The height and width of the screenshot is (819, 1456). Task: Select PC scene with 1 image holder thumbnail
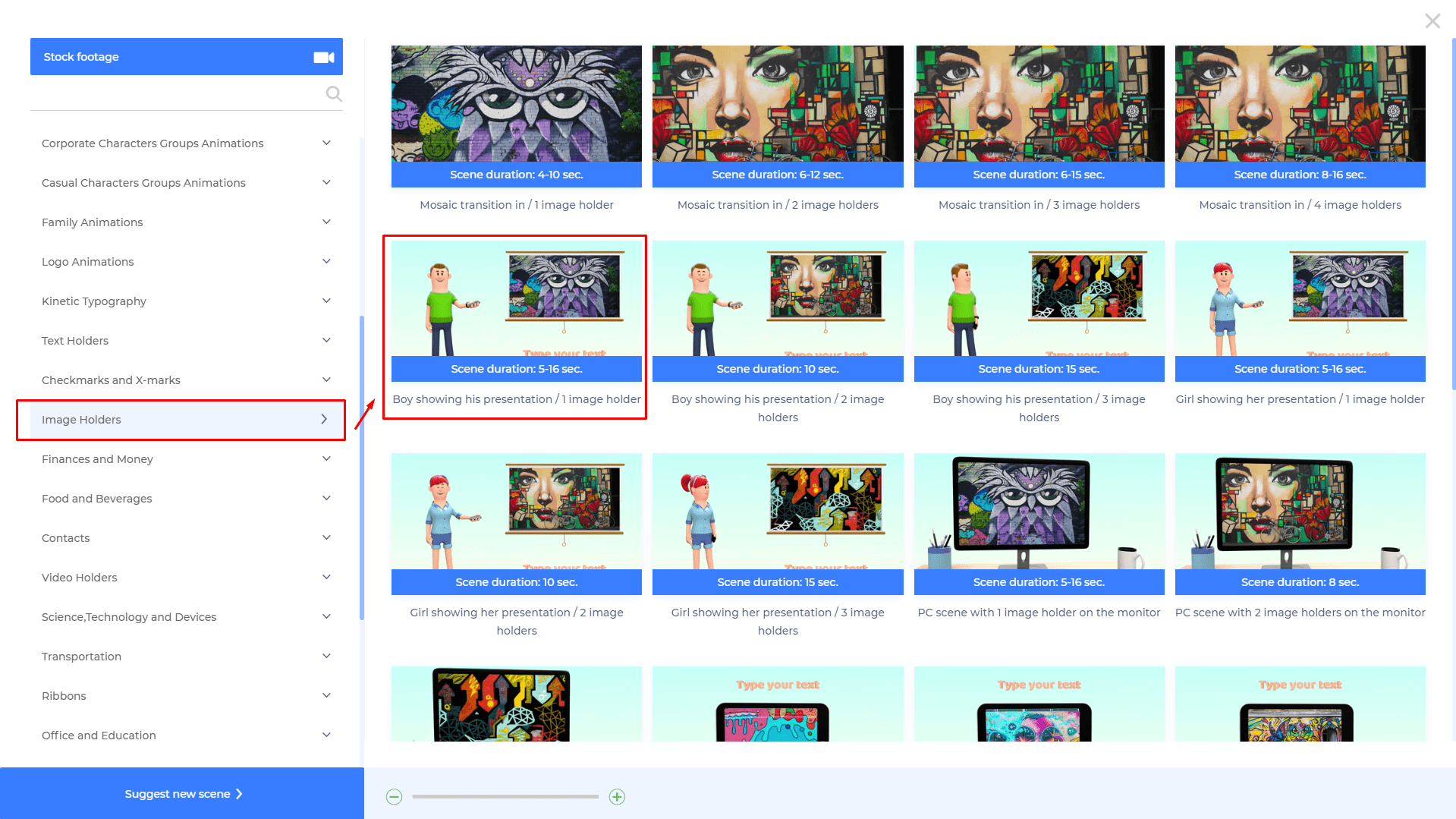click(x=1039, y=524)
